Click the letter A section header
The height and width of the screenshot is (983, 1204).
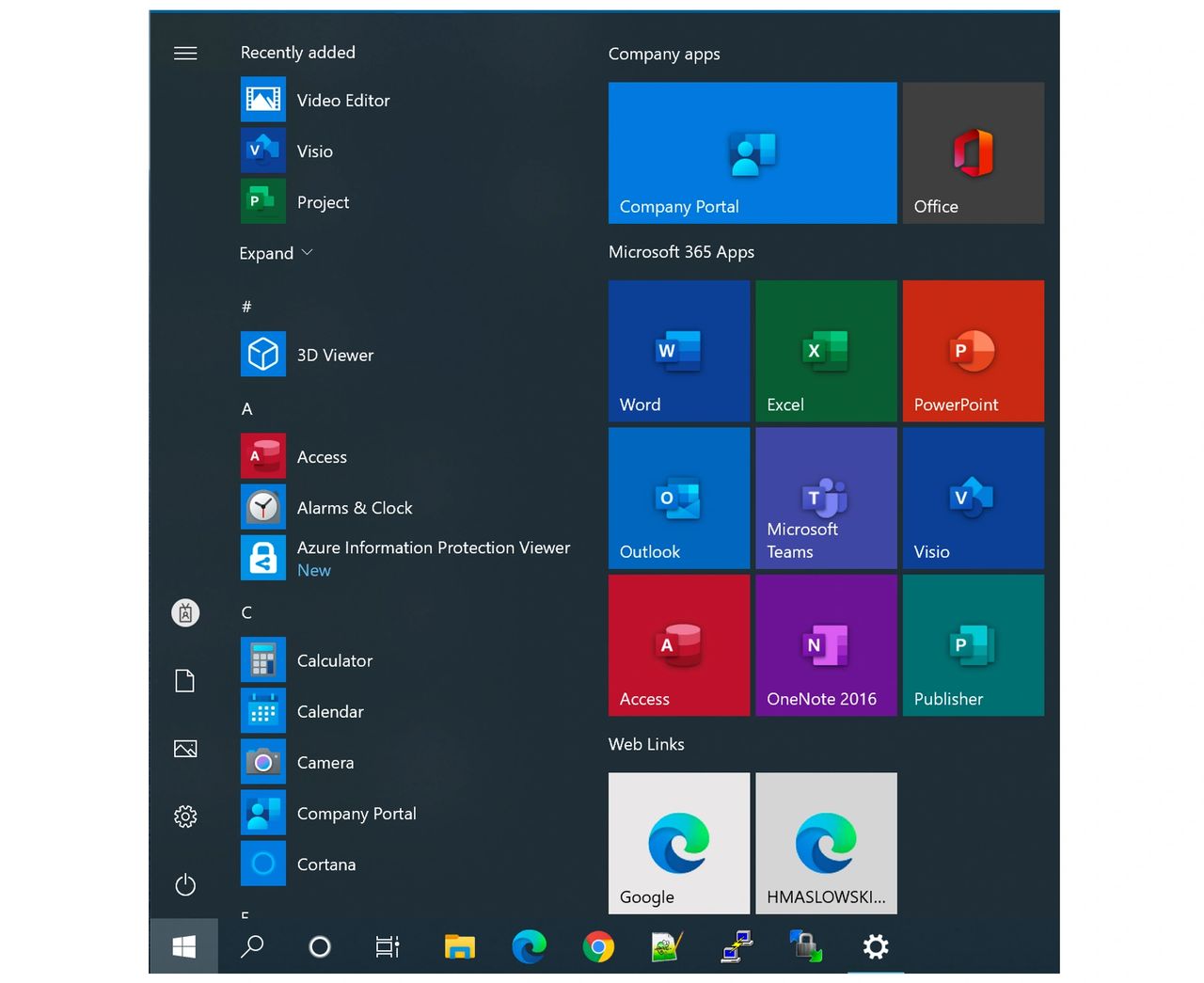coord(247,409)
